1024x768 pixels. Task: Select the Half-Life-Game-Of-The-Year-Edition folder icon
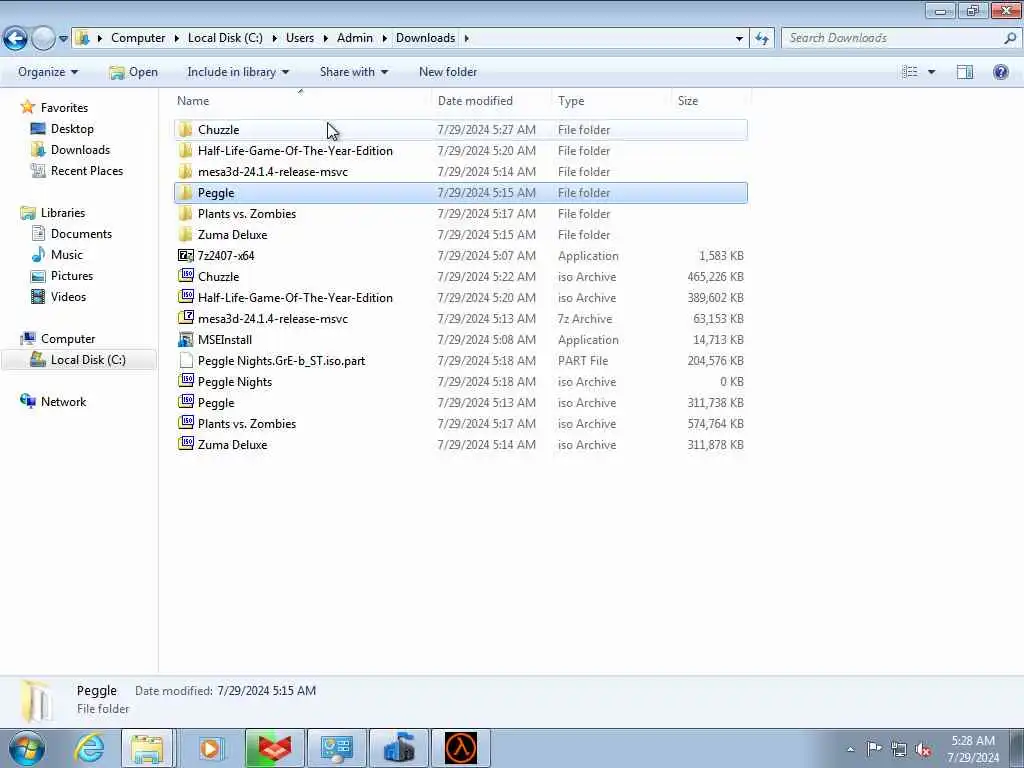click(x=185, y=150)
